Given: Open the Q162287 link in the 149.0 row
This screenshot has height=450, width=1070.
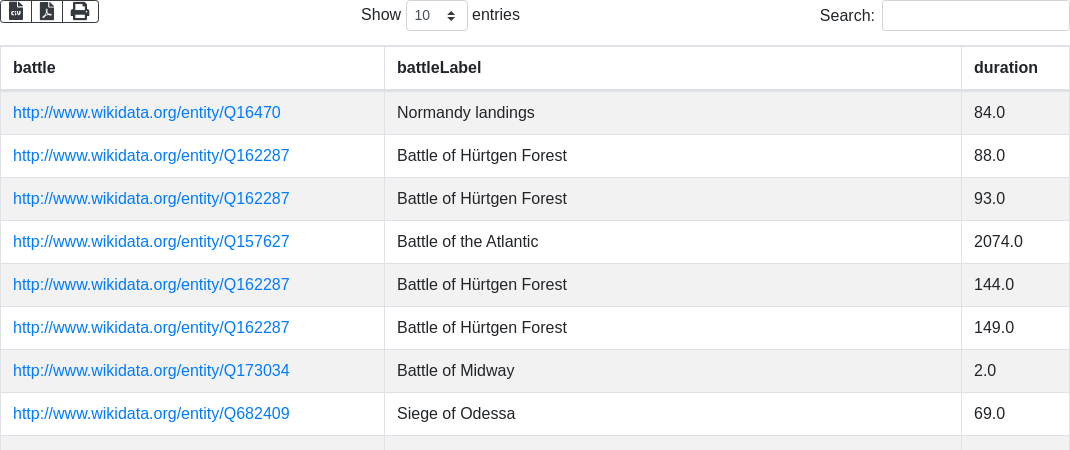Looking at the screenshot, I should [151, 328].
